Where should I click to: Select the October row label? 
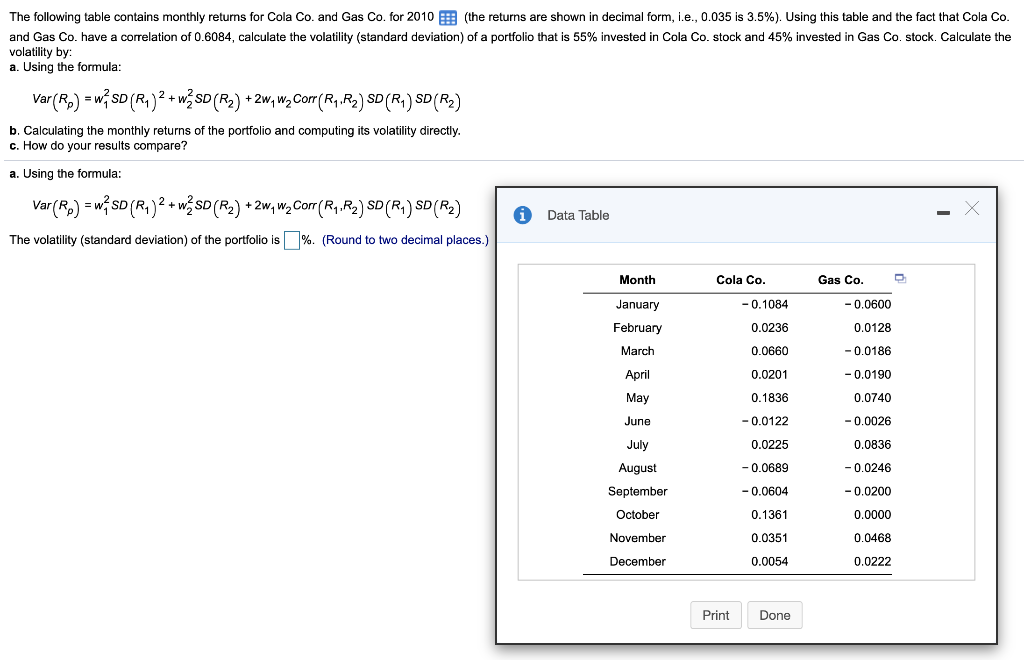637,515
